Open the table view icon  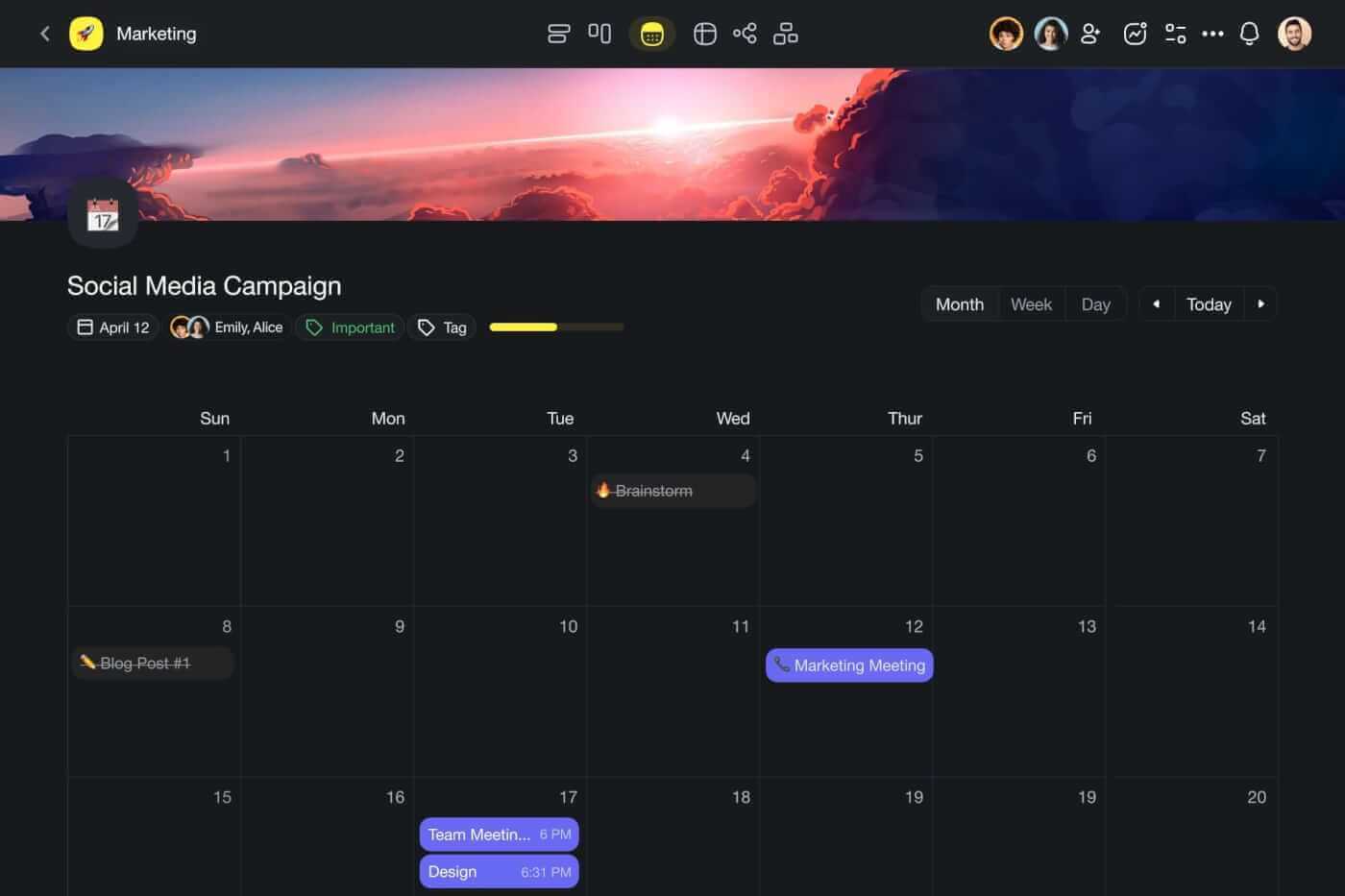click(x=704, y=35)
